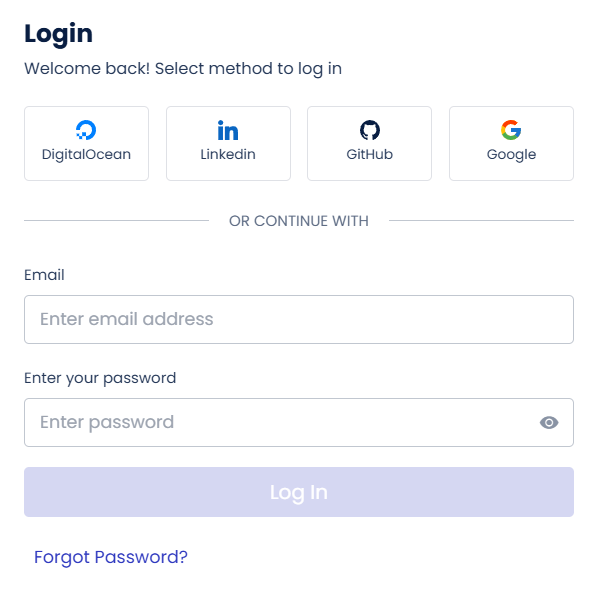Select the Linkedin text label
Image resolution: width=610 pixels, height=593 pixels.
click(x=228, y=155)
